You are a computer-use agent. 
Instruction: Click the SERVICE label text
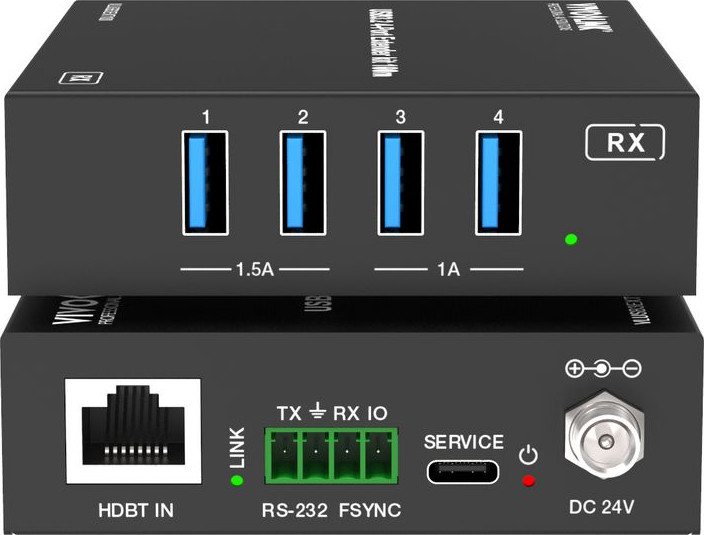[464, 441]
